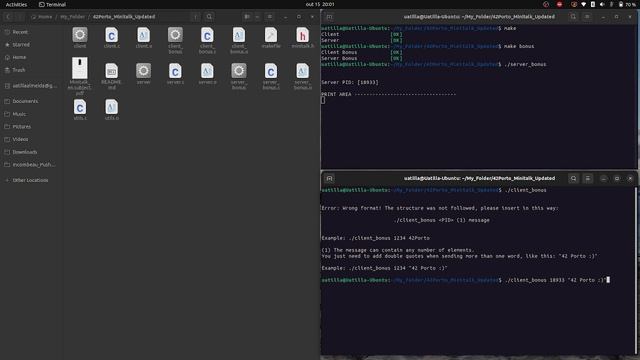Open Documents folder in sidebar

[32, 101]
